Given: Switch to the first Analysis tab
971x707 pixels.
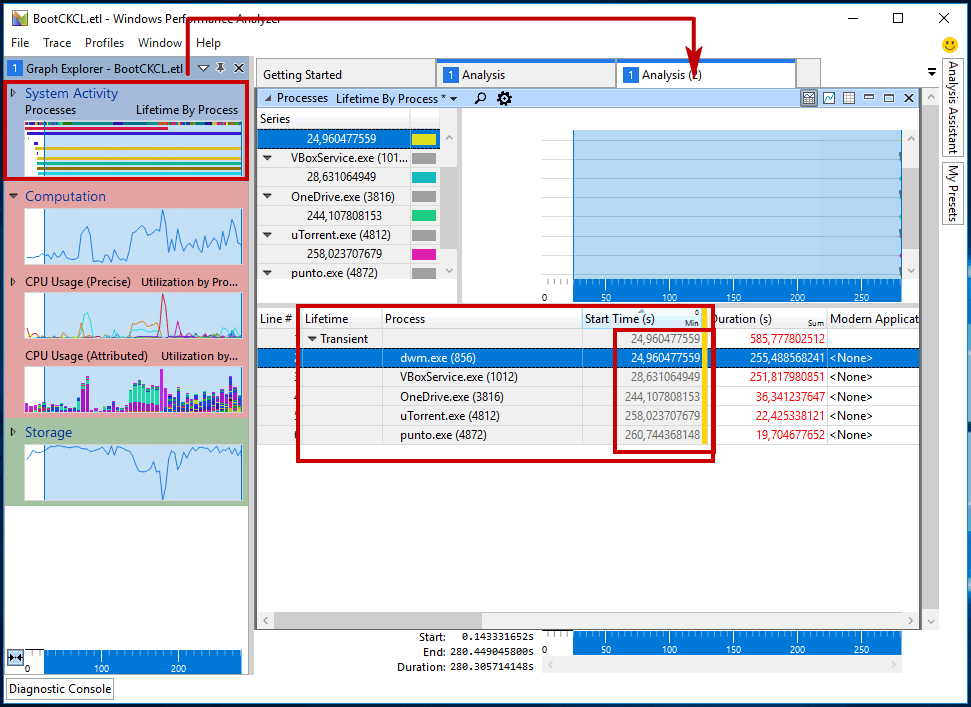Looking at the screenshot, I should [x=526, y=74].
